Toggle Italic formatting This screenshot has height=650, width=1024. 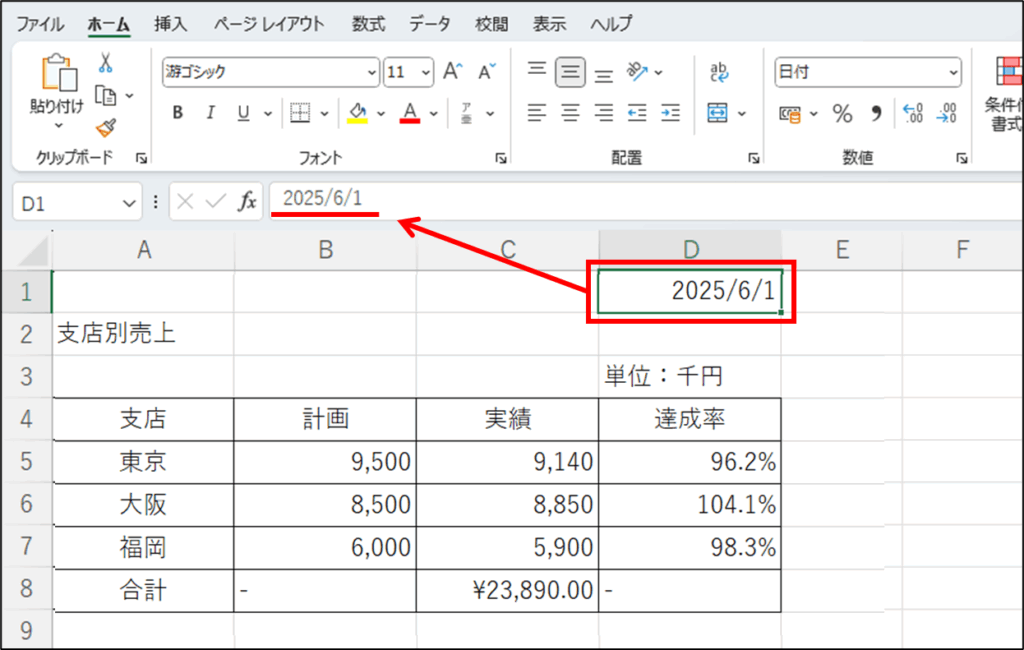coord(210,113)
